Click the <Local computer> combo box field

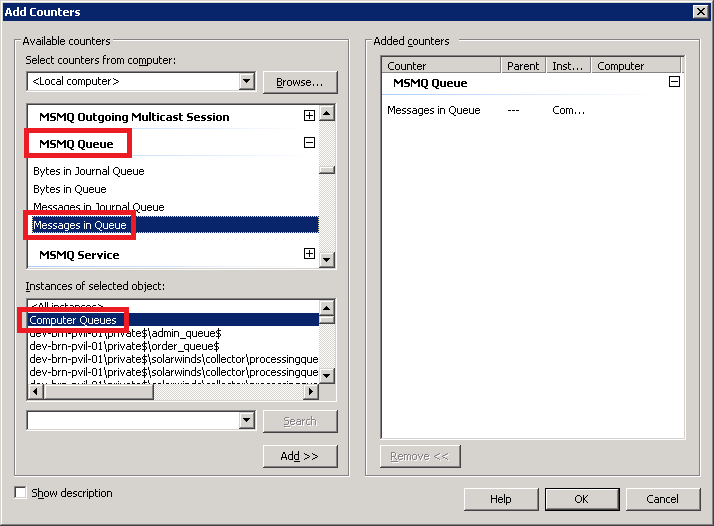point(133,82)
